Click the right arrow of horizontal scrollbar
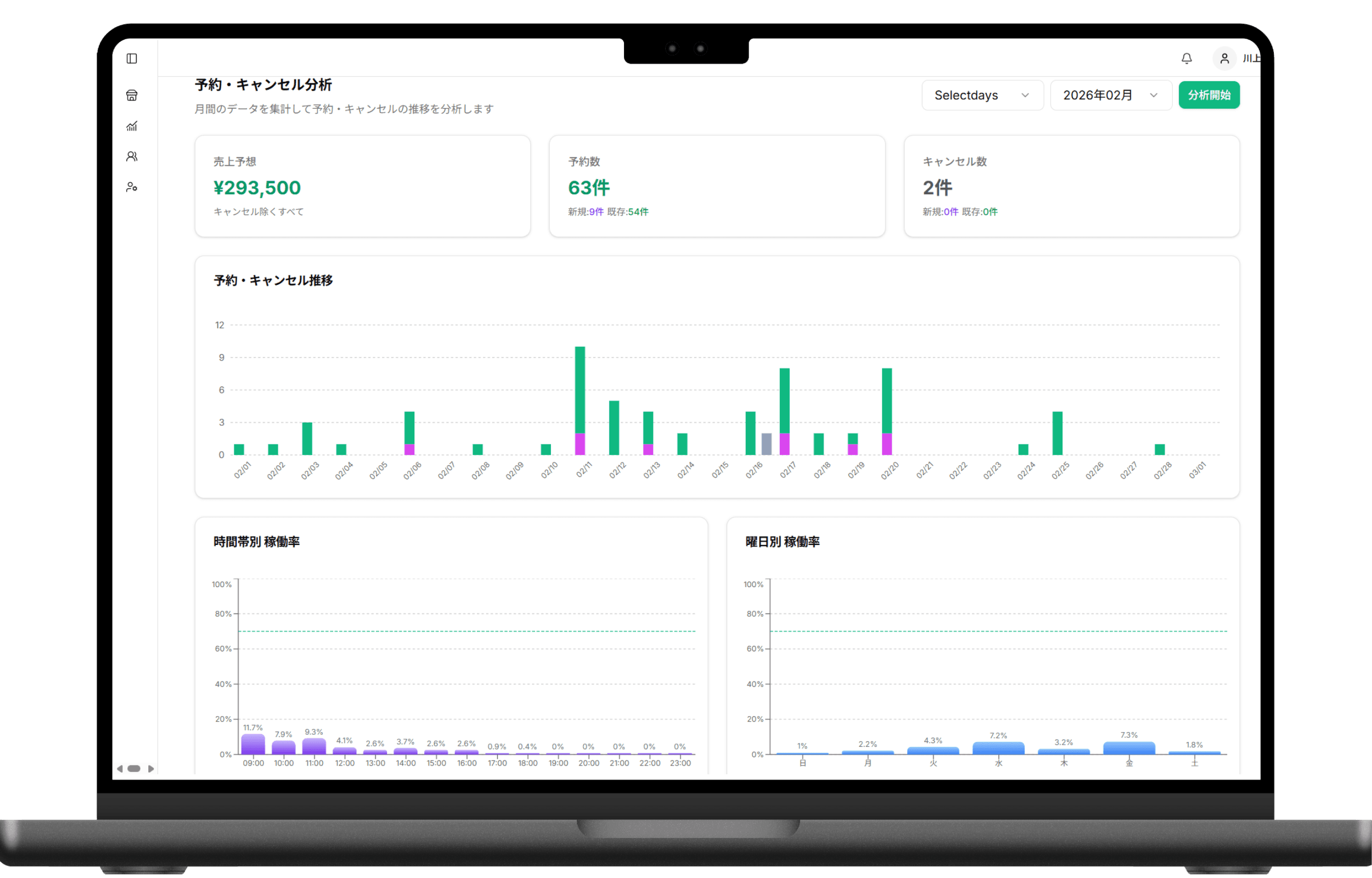Viewport: 1372px width, 878px height. point(151,769)
